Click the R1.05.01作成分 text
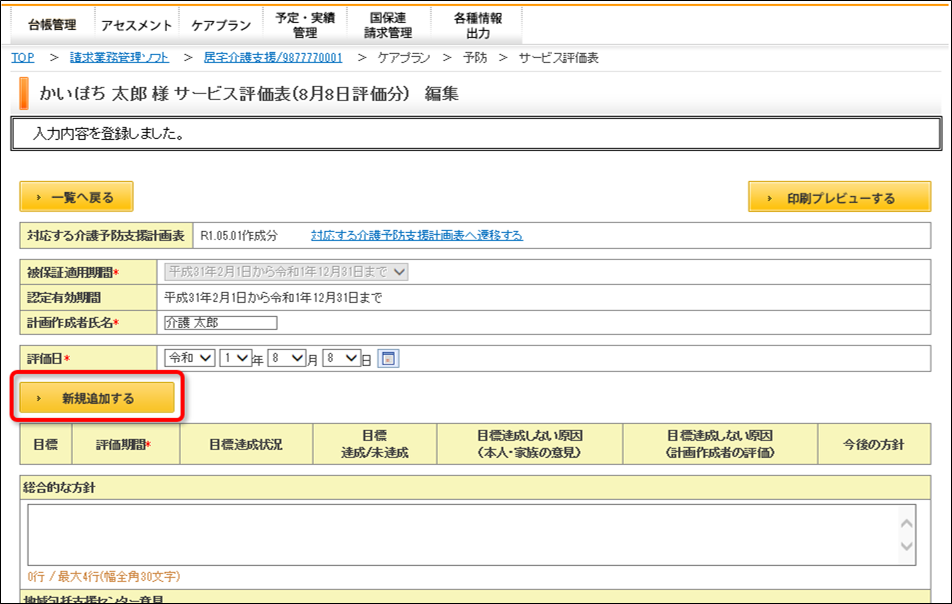 (239, 236)
